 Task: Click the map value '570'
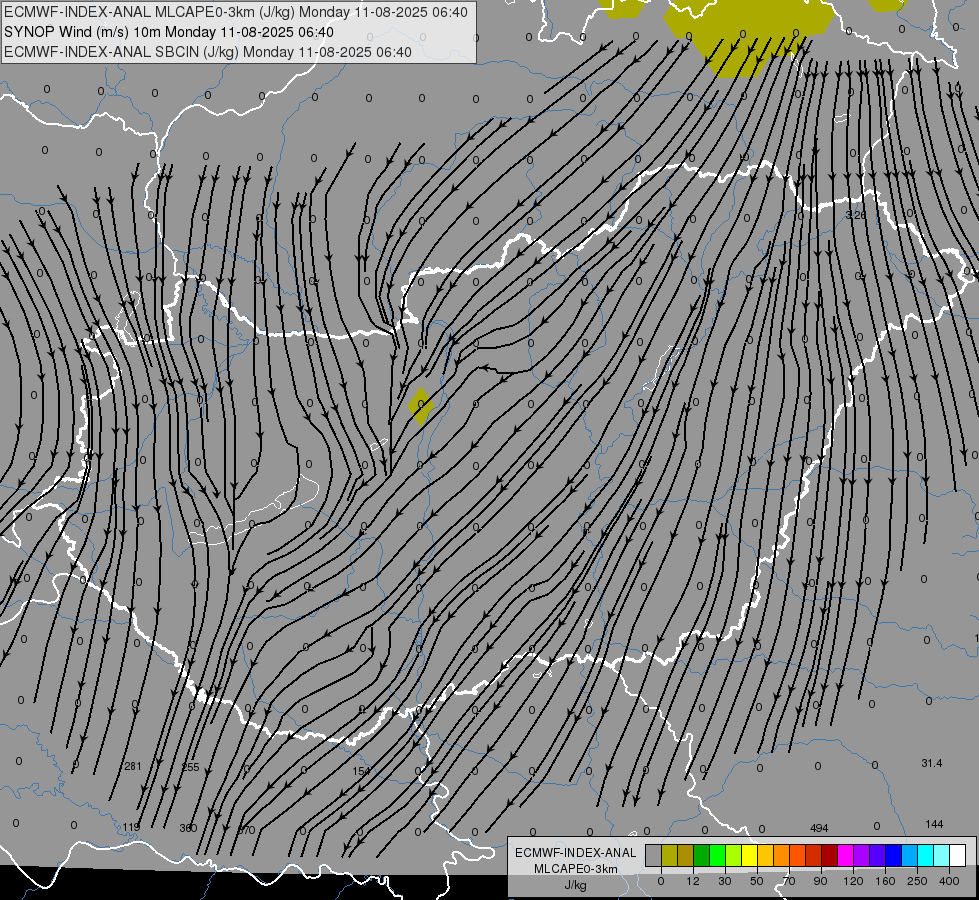(247, 830)
